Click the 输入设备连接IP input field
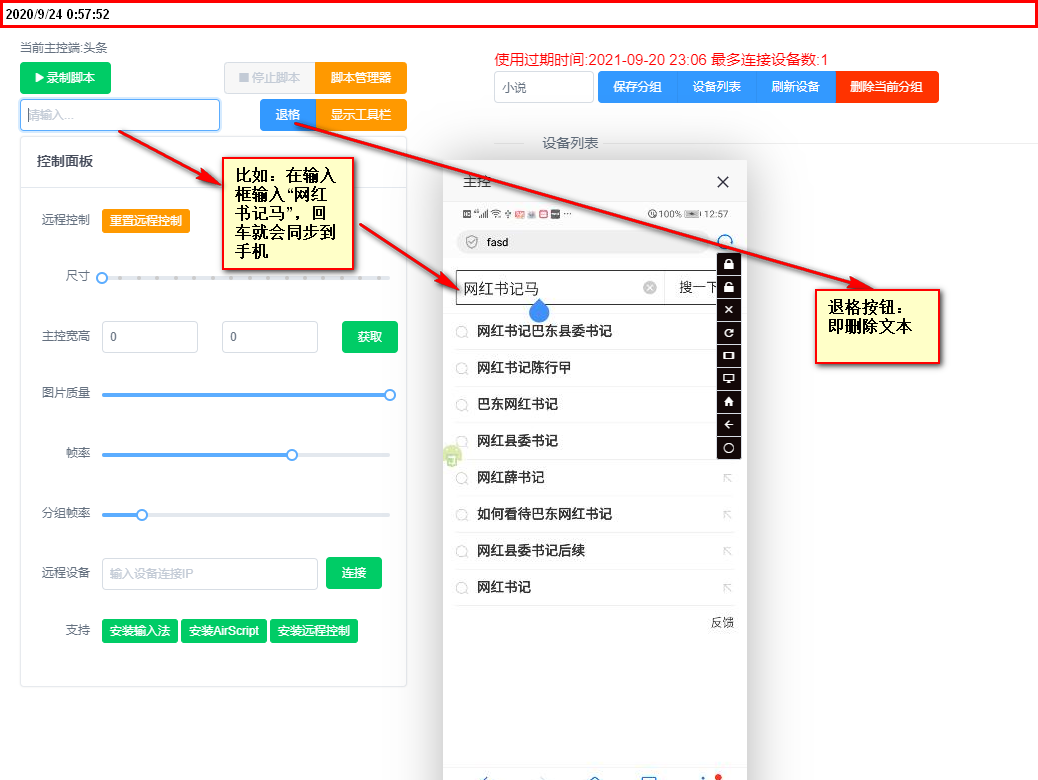1038x780 pixels. pyautogui.click(x=209, y=573)
